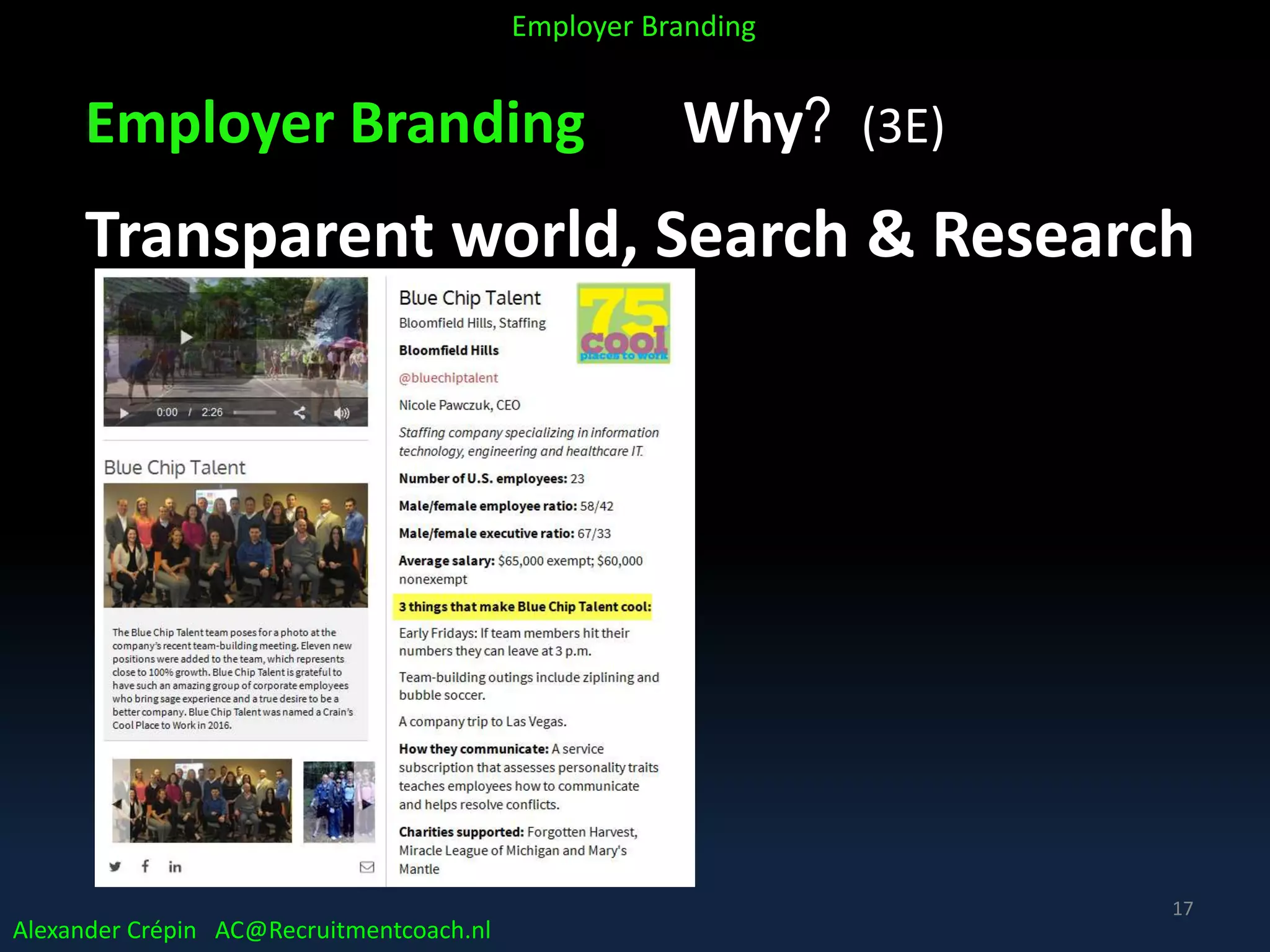Click the 'Nicole Pawczuk, CEO' line

tap(460, 405)
